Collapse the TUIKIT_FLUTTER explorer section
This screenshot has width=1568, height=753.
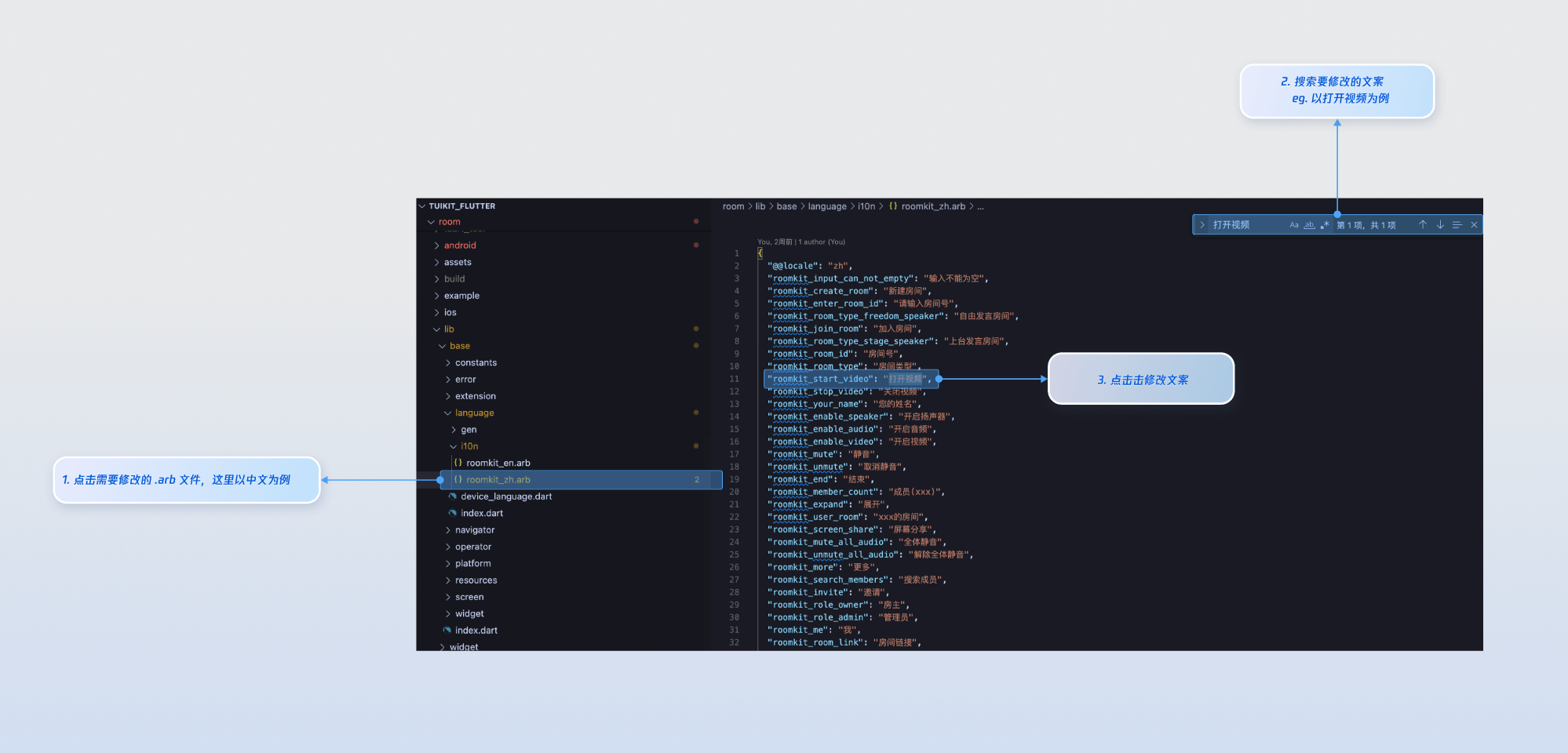coord(422,206)
